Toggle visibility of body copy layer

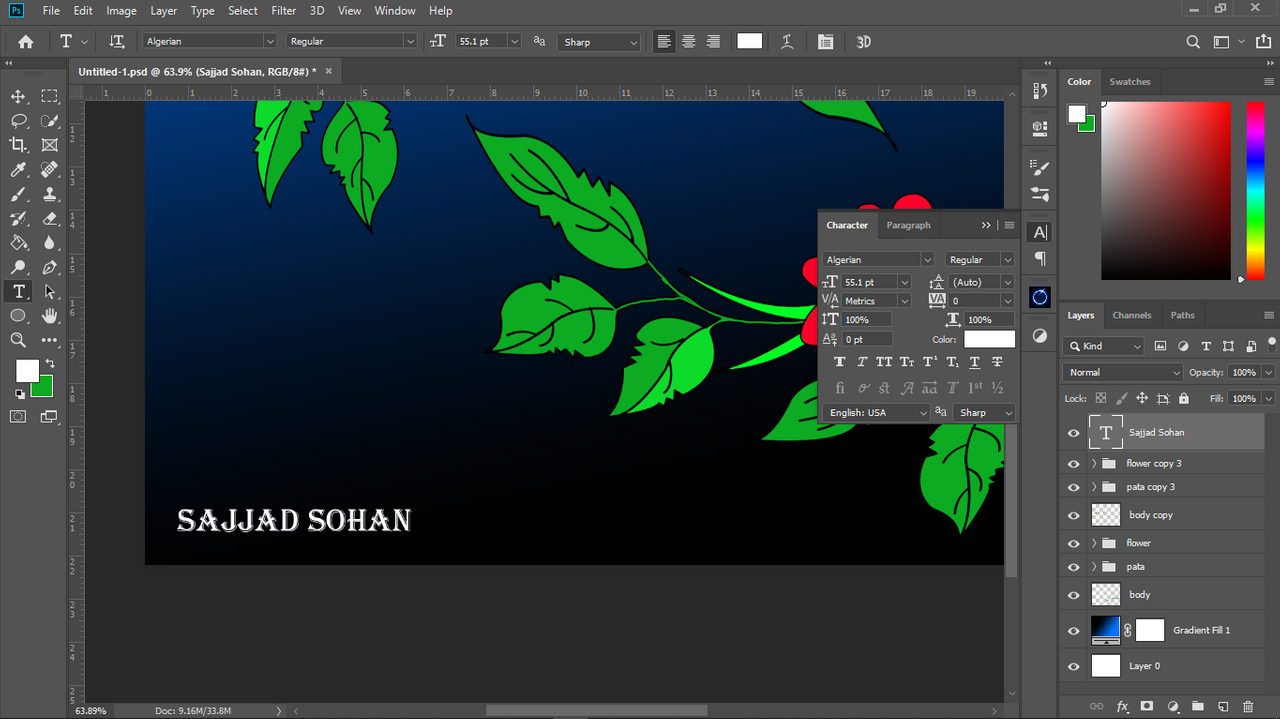pos(1074,516)
